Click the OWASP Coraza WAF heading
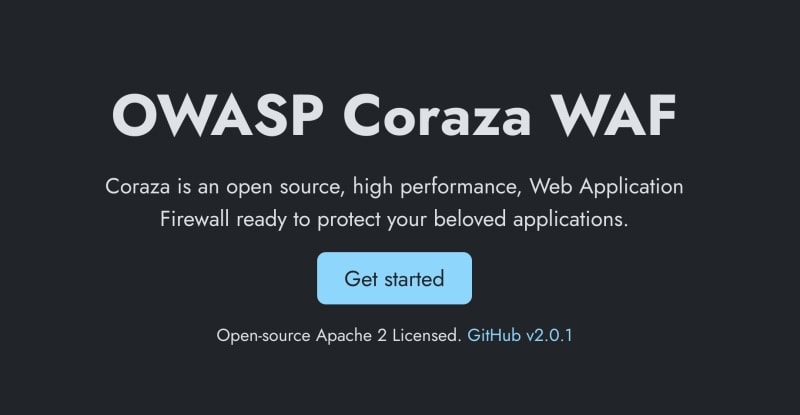The image size is (800, 415). [x=394, y=117]
